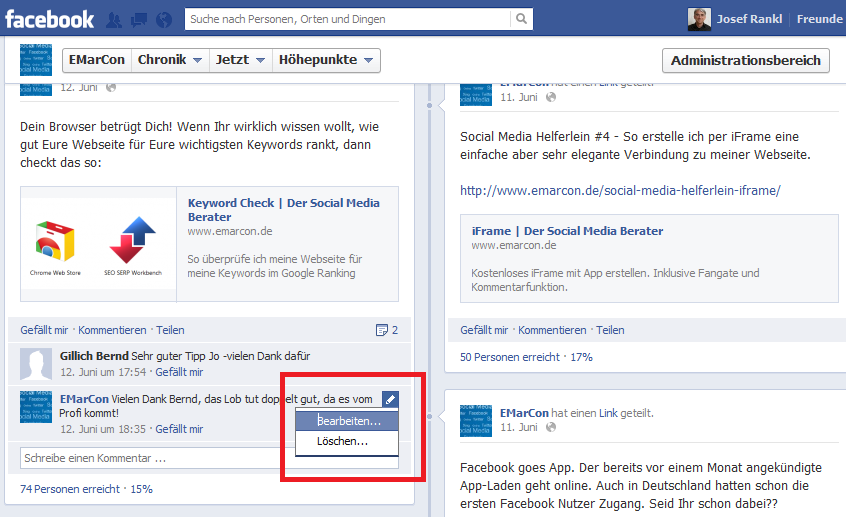Click the 15% reach percentage
This screenshot has width=846, height=517.
pos(141,489)
